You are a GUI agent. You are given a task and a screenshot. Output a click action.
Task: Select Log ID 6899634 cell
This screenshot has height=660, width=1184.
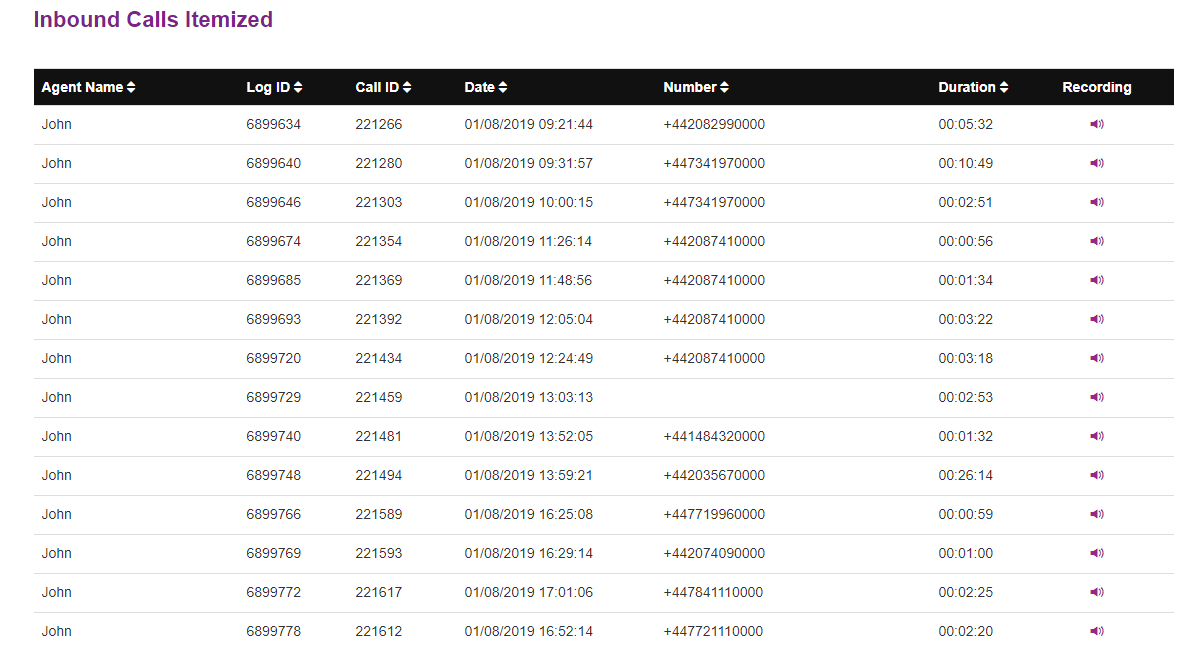pos(273,125)
